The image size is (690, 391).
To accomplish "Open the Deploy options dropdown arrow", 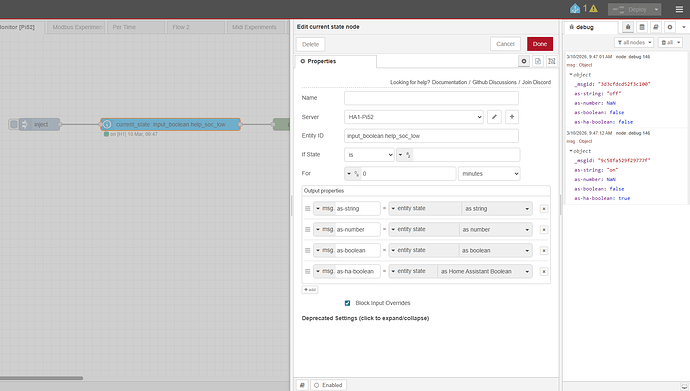I will tap(656, 9).
